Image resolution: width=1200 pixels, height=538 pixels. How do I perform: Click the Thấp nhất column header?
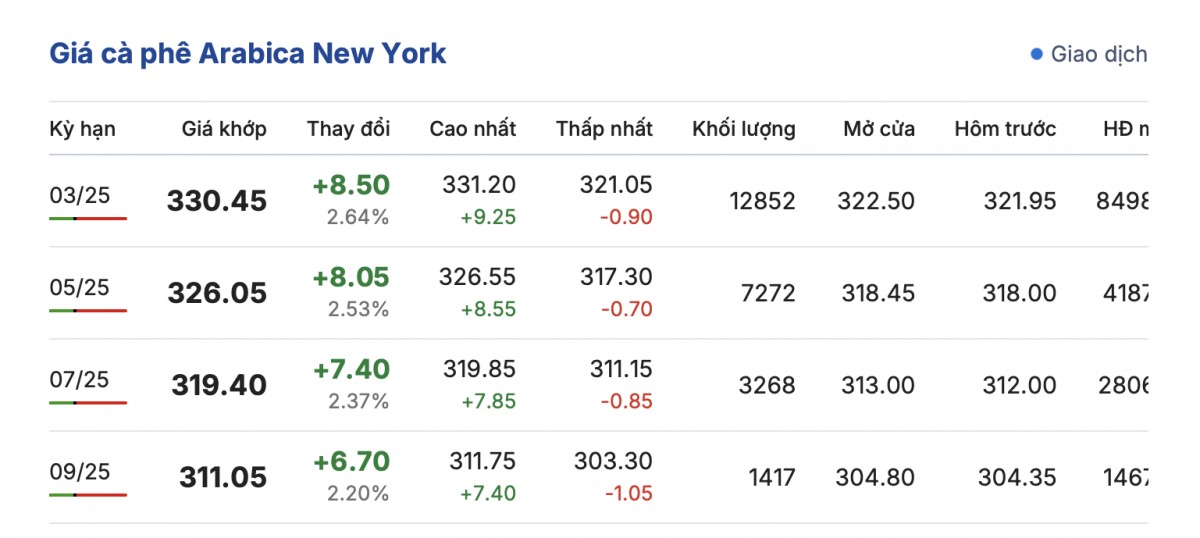pos(604,129)
